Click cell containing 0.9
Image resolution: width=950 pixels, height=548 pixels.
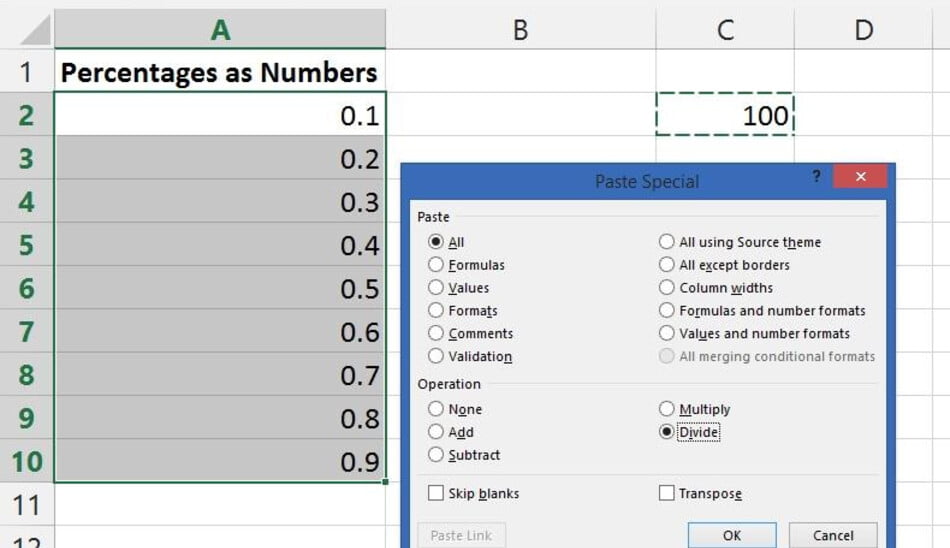tap(220, 461)
